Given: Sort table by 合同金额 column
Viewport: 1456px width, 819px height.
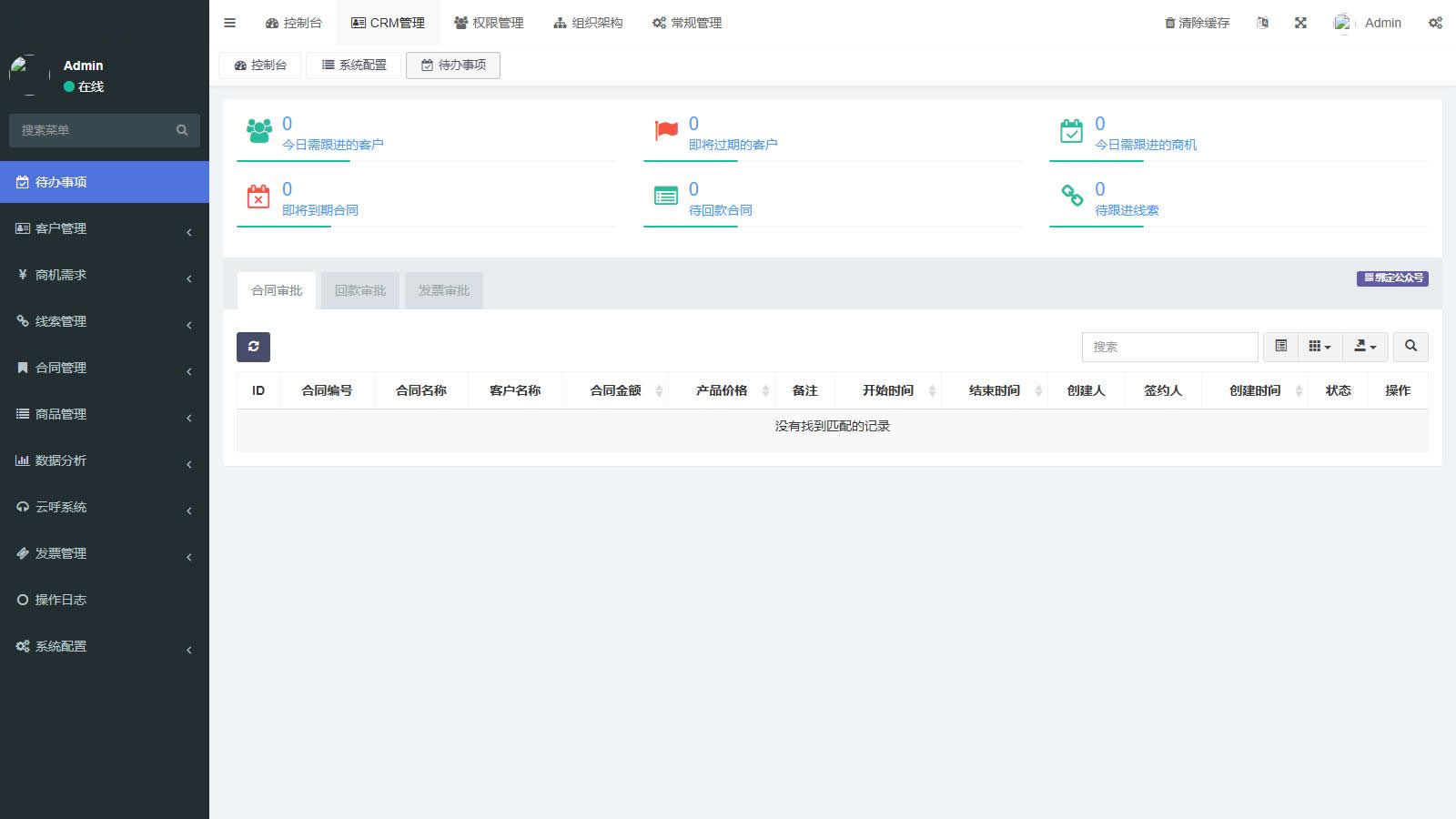Looking at the screenshot, I should pos(616,390).
